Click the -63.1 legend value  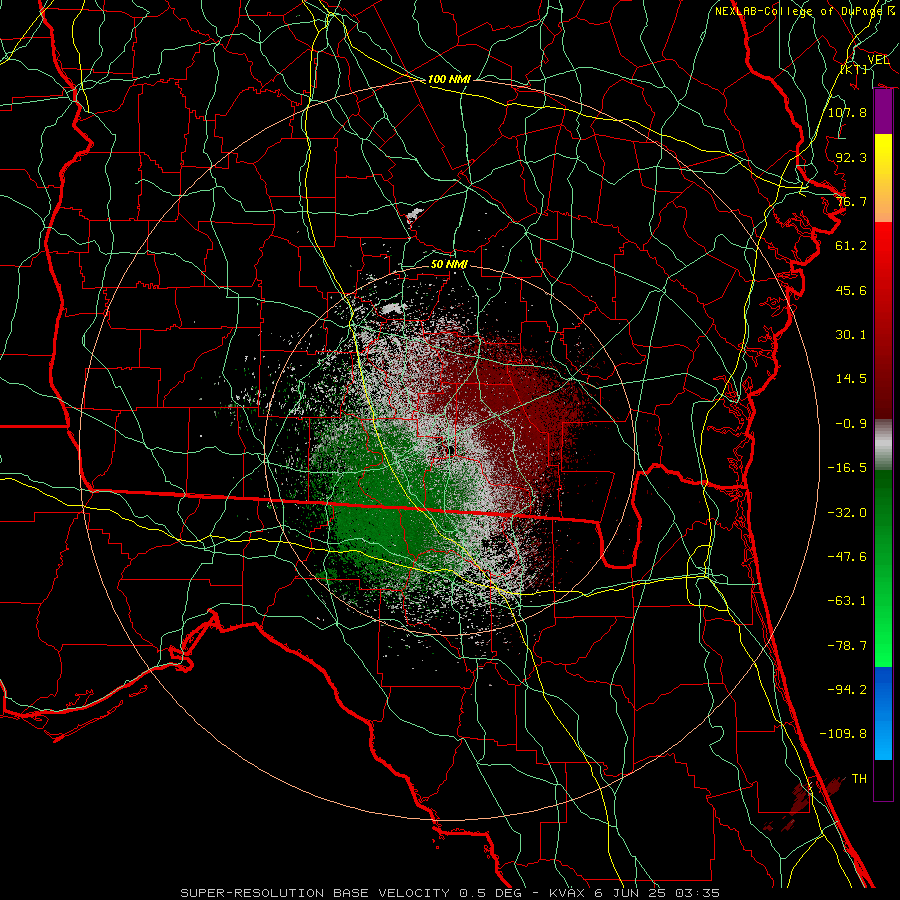(847, 601)
